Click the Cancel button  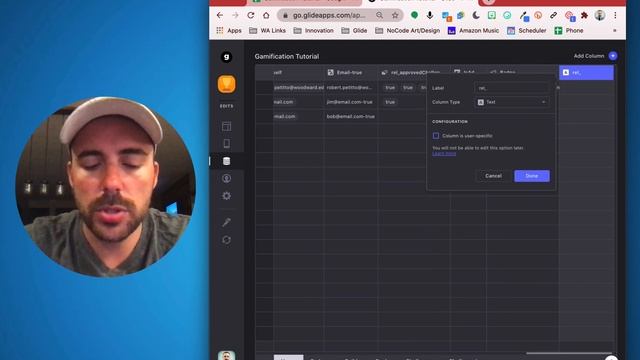pos(493,176)
